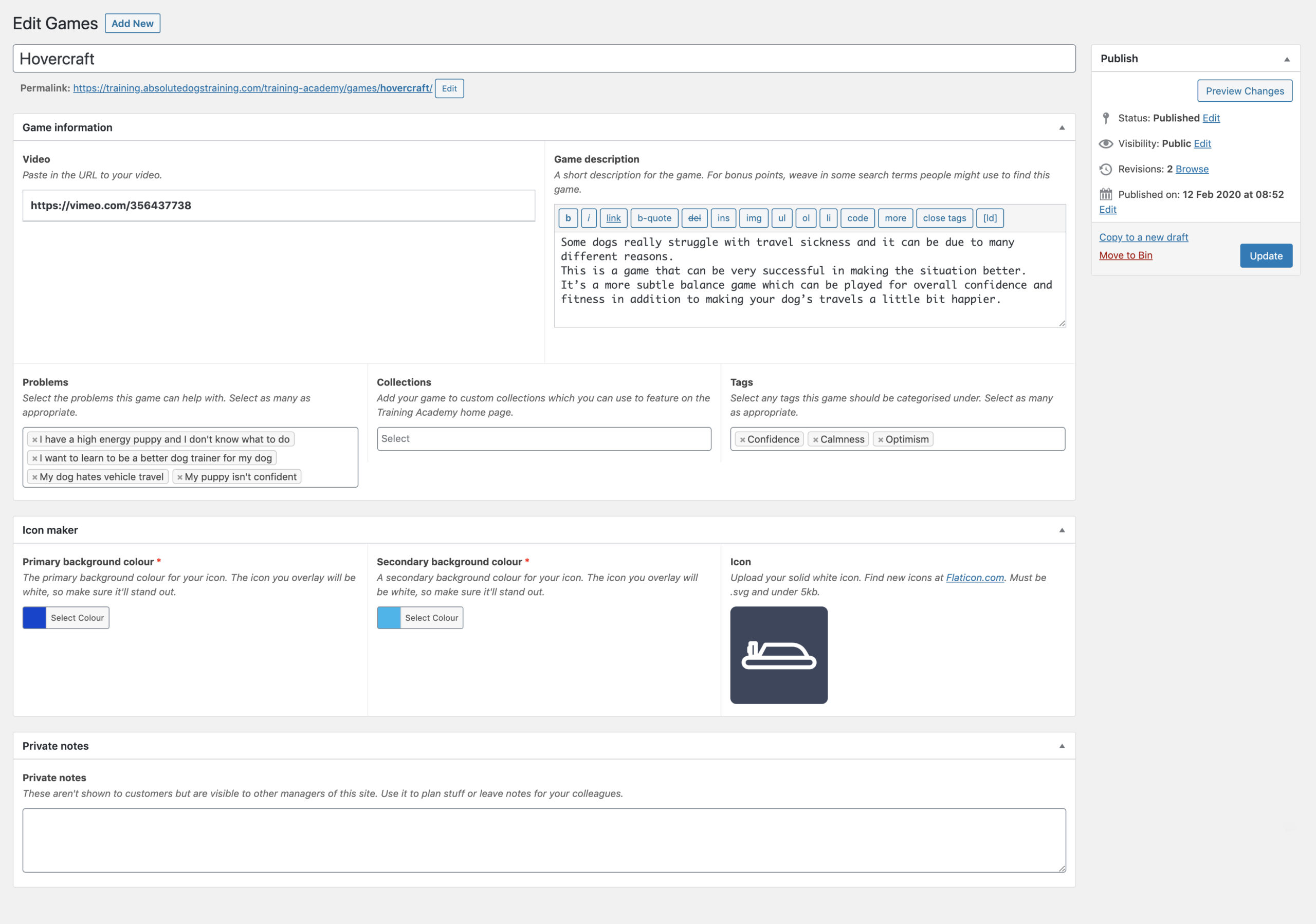
Task: Insert list item with li button
Action: point(828,218)
